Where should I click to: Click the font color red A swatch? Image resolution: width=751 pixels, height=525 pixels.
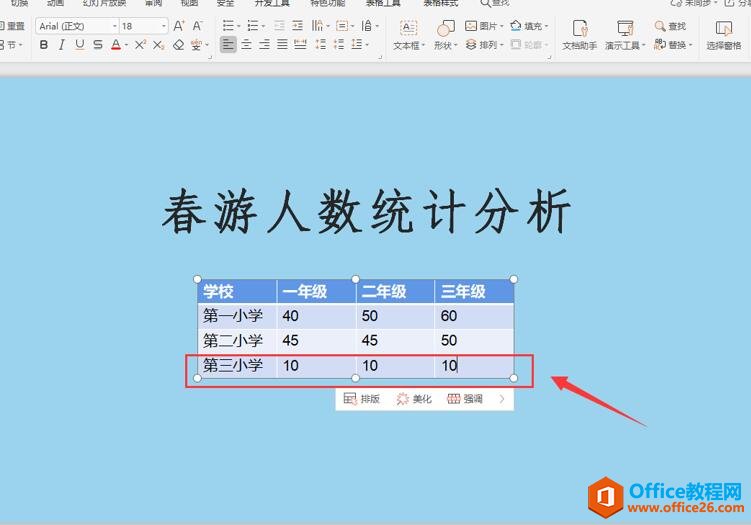116,45
